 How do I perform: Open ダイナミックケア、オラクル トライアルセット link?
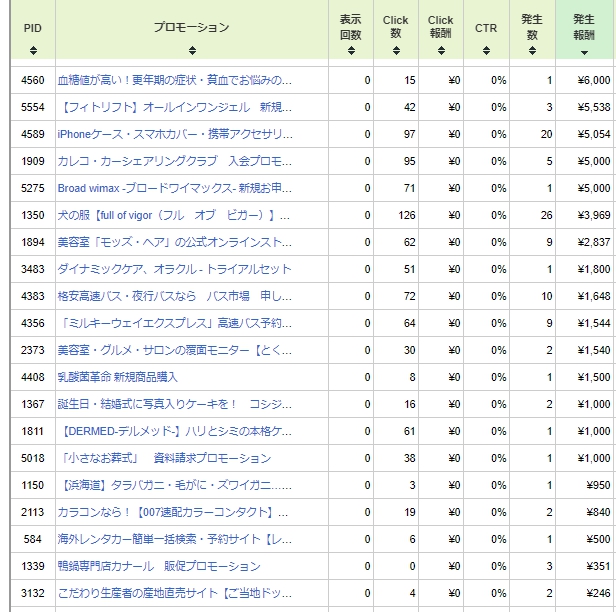click(174, 269)
